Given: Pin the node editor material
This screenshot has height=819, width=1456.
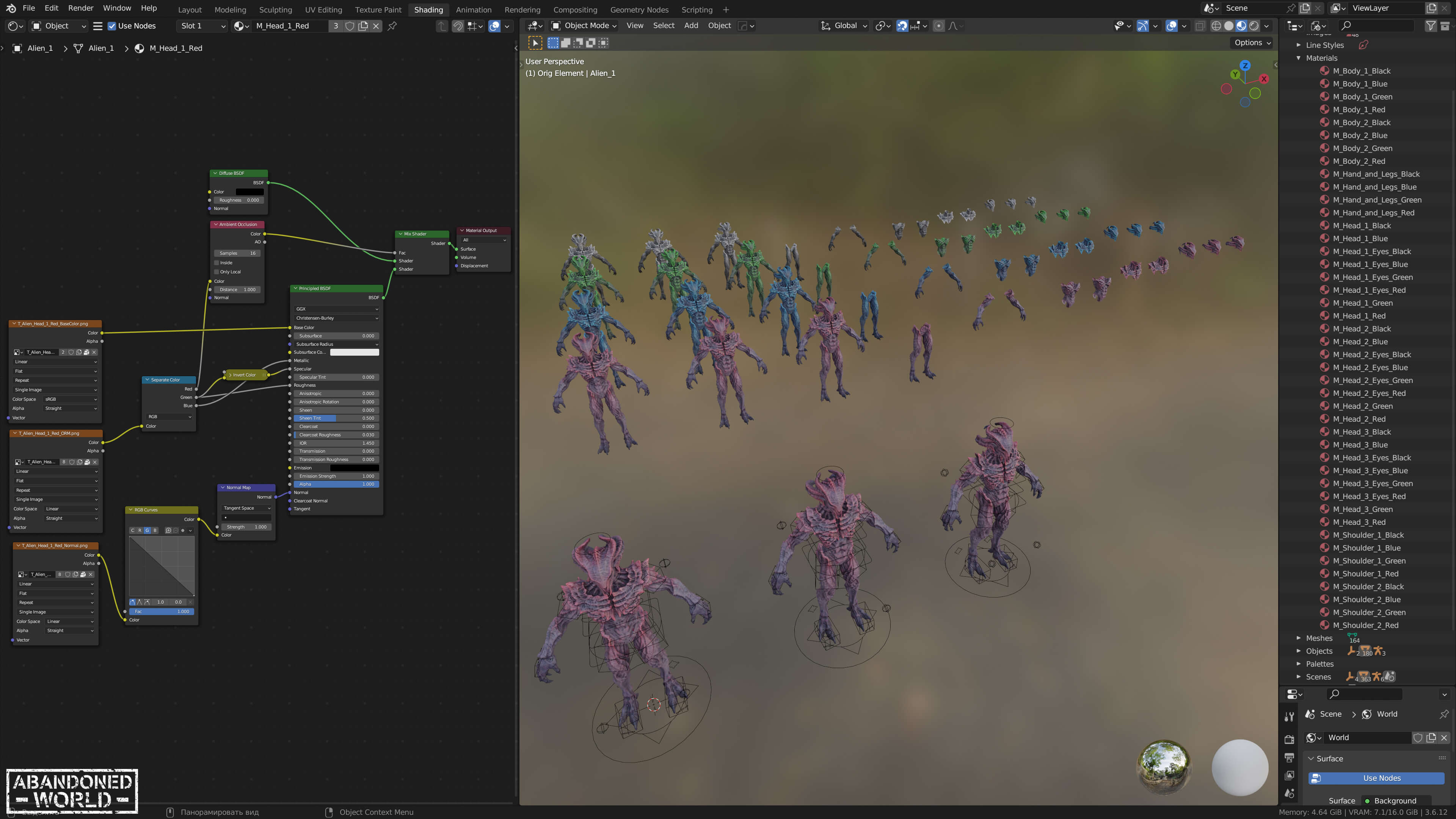Looking at the screenshot, I should pos(392,25).
